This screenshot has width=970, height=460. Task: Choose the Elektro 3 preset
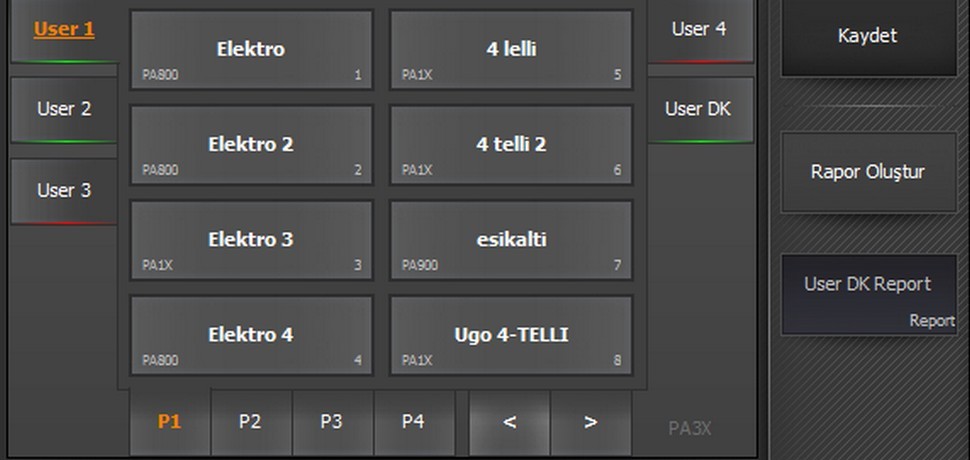[251, 240]
